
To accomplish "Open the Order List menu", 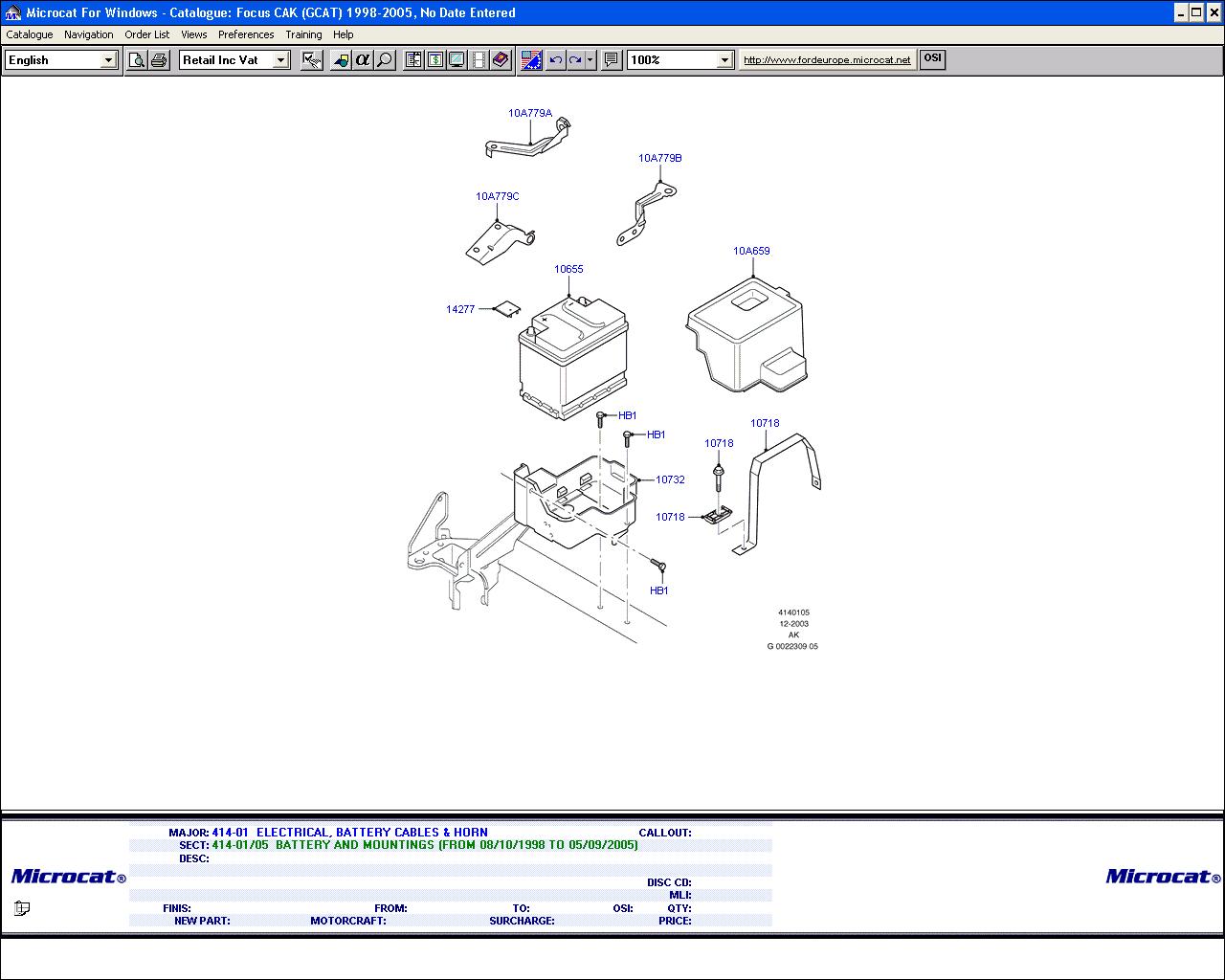I will coord(146,34).
